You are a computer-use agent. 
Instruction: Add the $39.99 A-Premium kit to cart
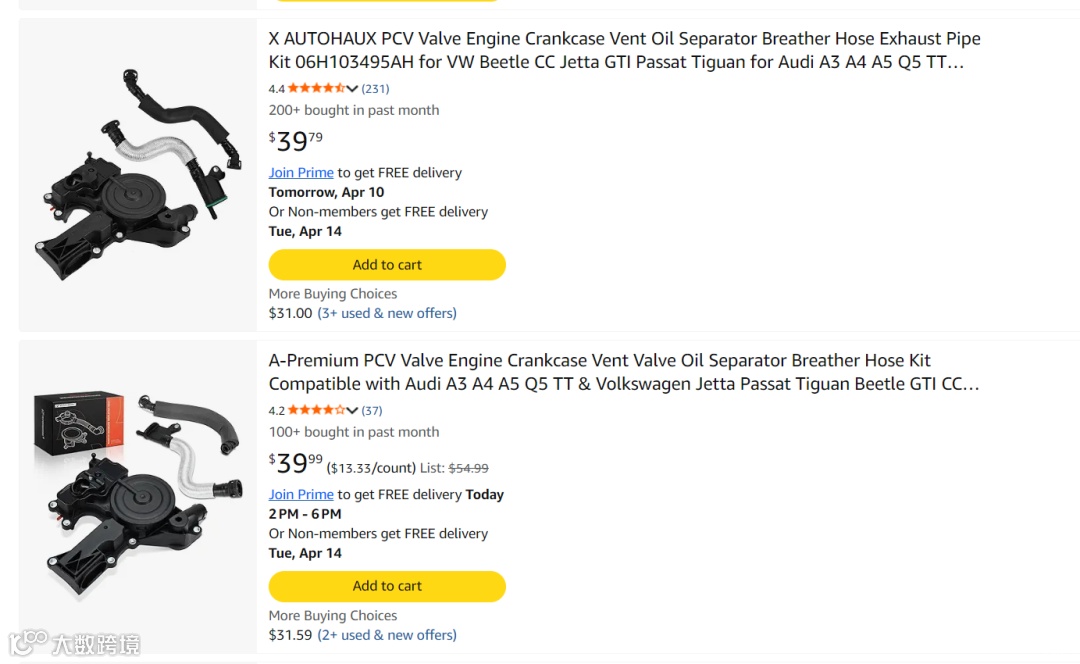[x=387, y=586]
